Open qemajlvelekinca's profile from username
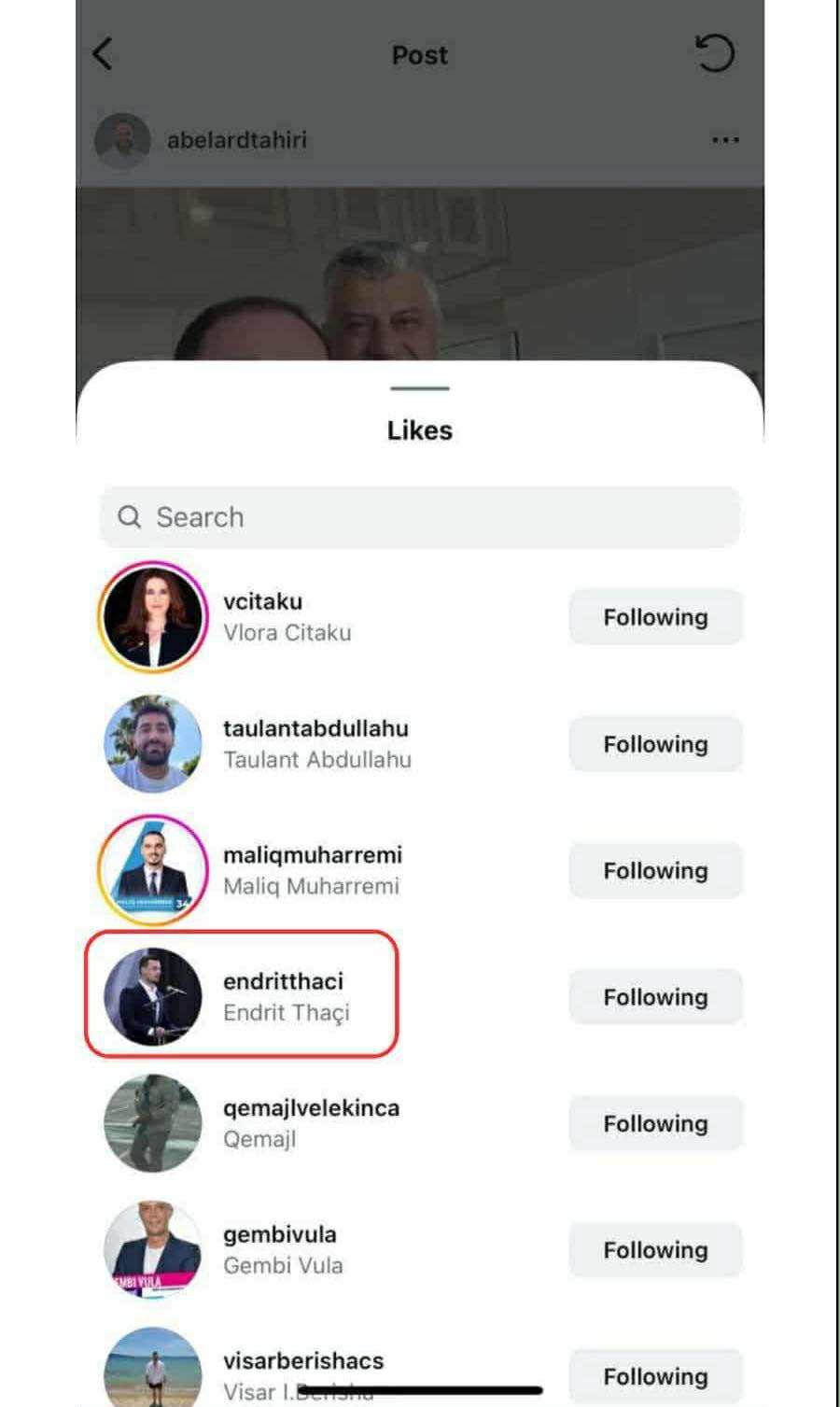The image size is (840, 1407). [311, 1108]
